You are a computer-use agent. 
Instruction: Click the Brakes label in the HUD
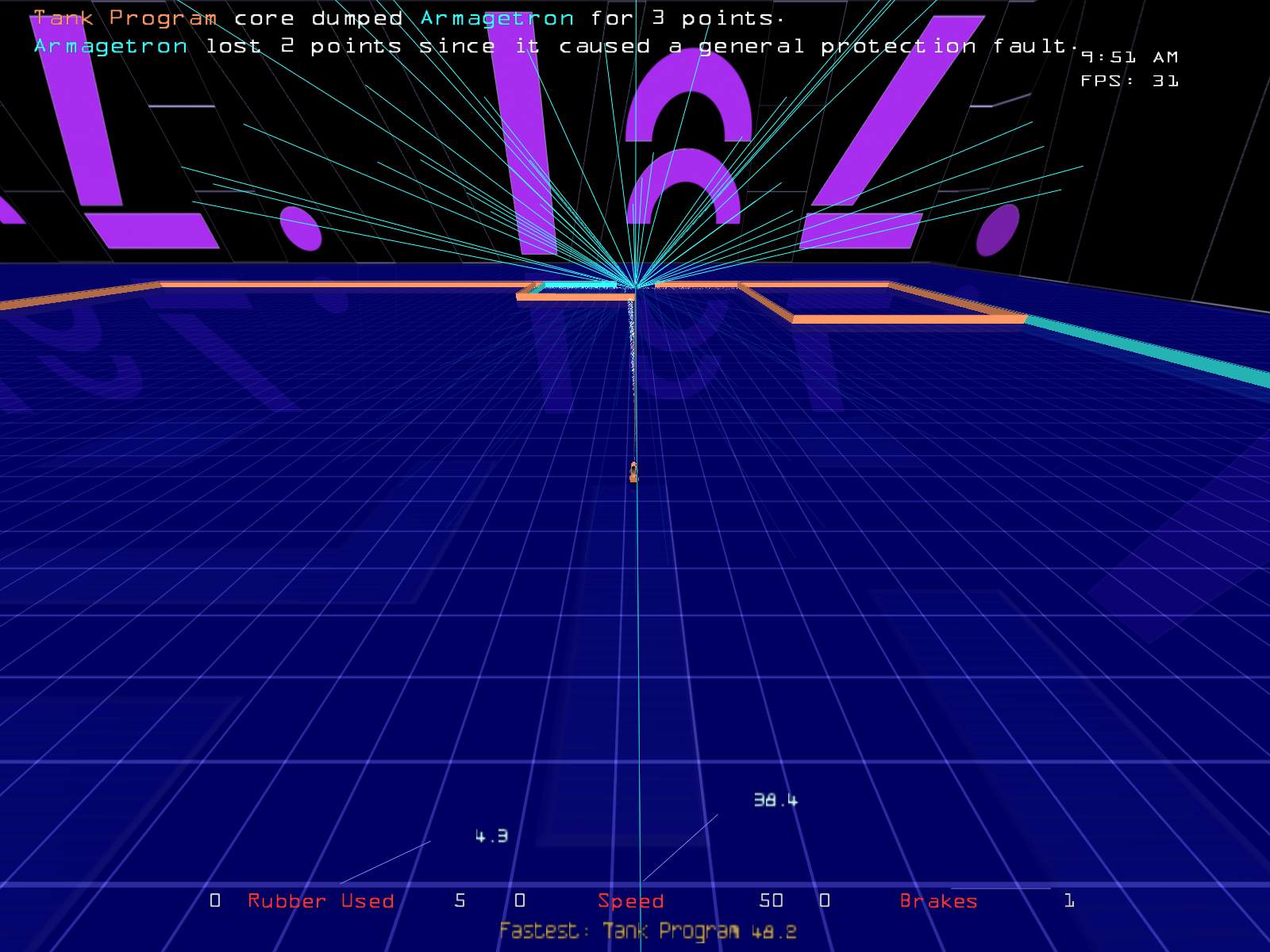(x=938, y=901)
